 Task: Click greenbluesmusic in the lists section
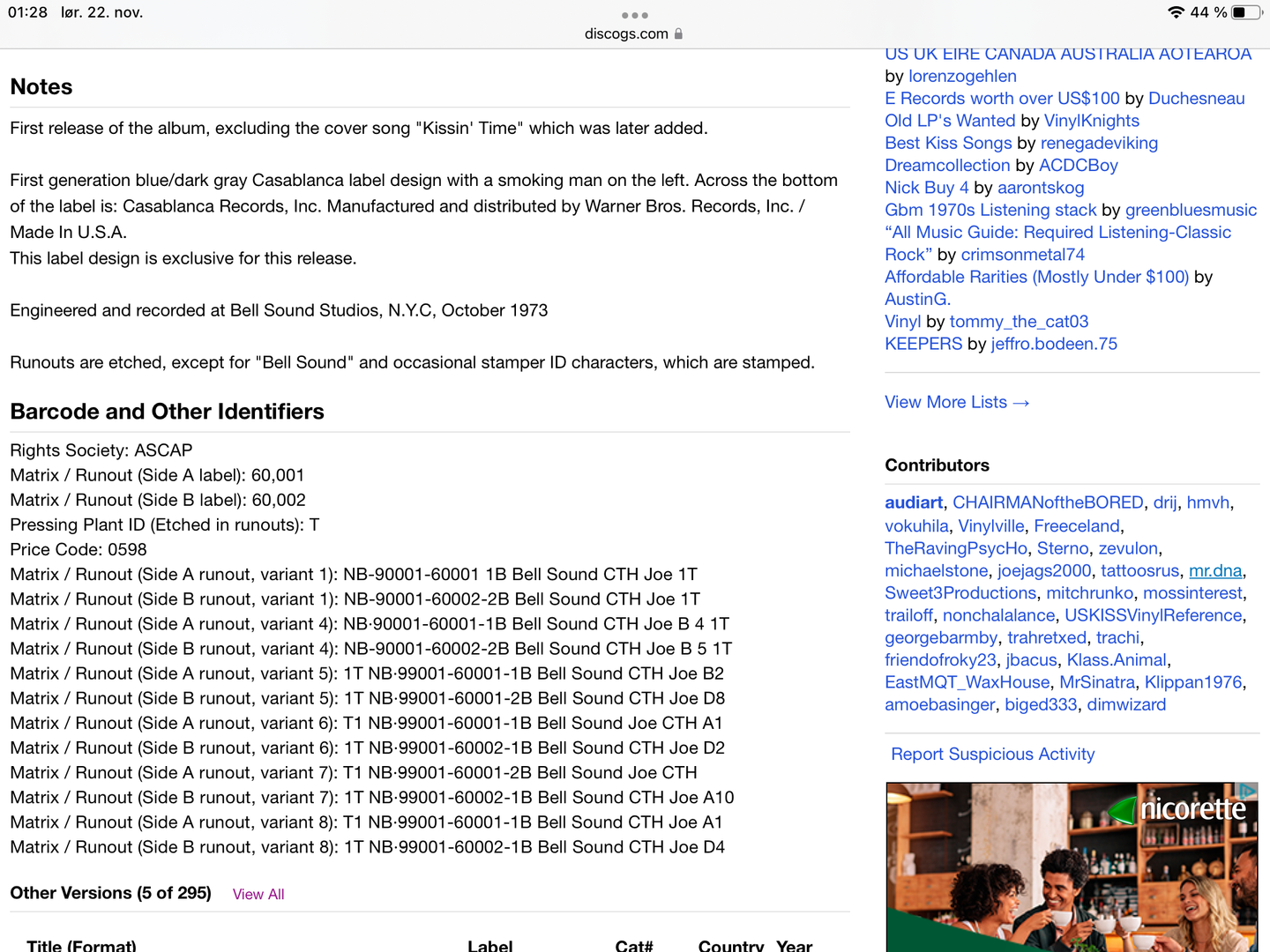[x=1191, y=210]
